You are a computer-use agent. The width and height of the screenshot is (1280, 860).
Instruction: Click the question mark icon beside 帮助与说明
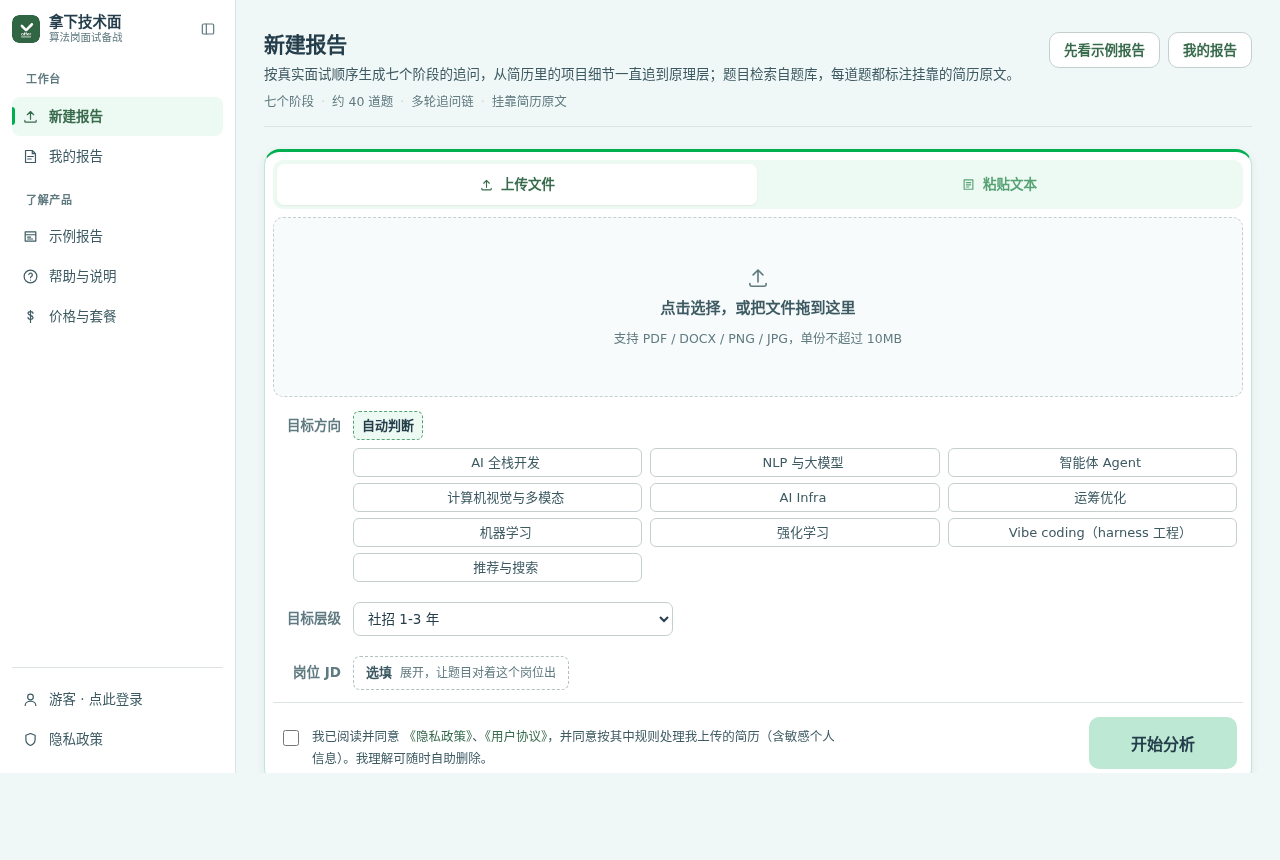(x=30, y=276)
